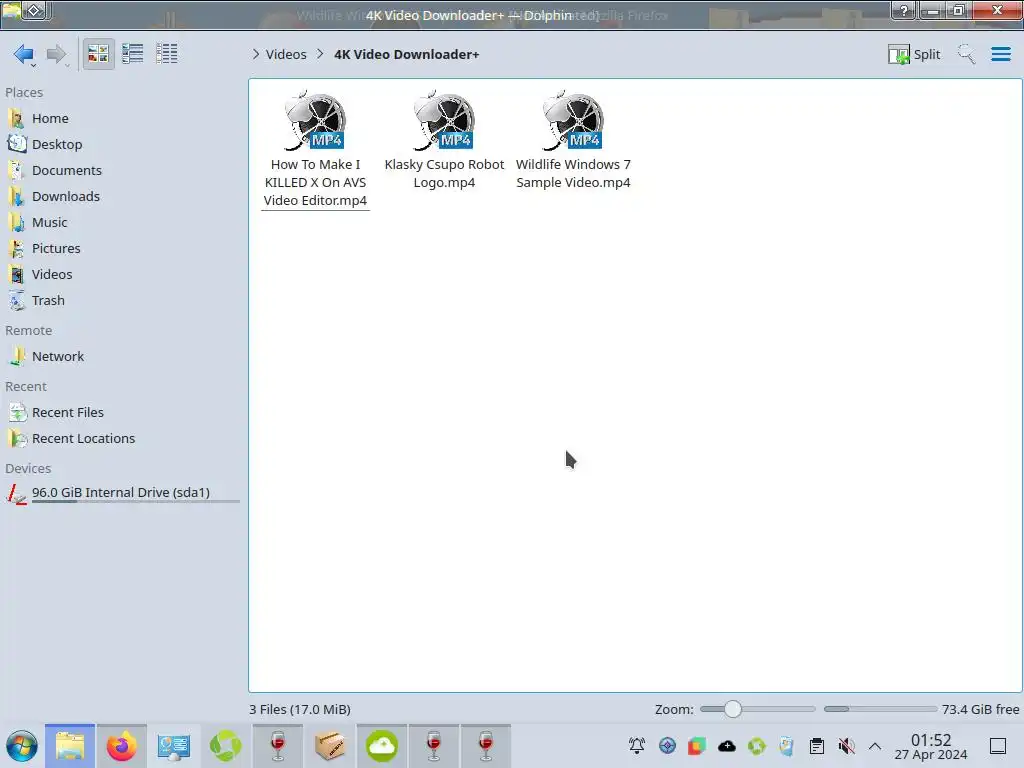Open the cardboard box package taskbar icon
Screen dimensions: 1024x768
(x=330, y=746)
